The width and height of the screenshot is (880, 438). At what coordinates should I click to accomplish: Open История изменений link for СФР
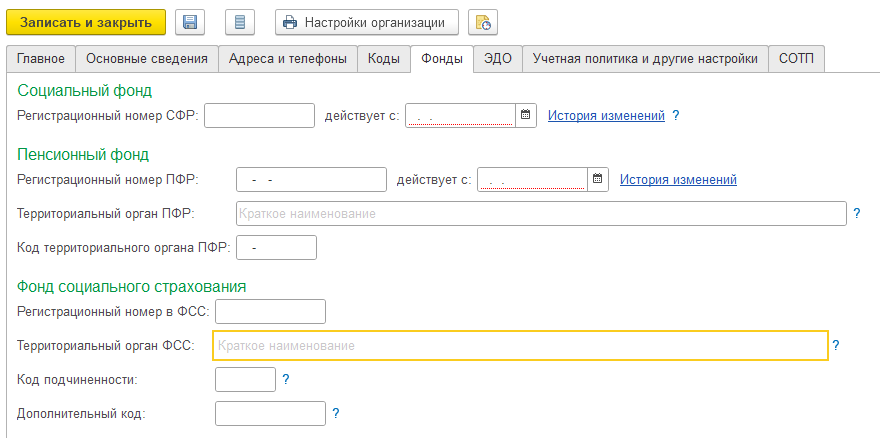click(x=606, y=116)
